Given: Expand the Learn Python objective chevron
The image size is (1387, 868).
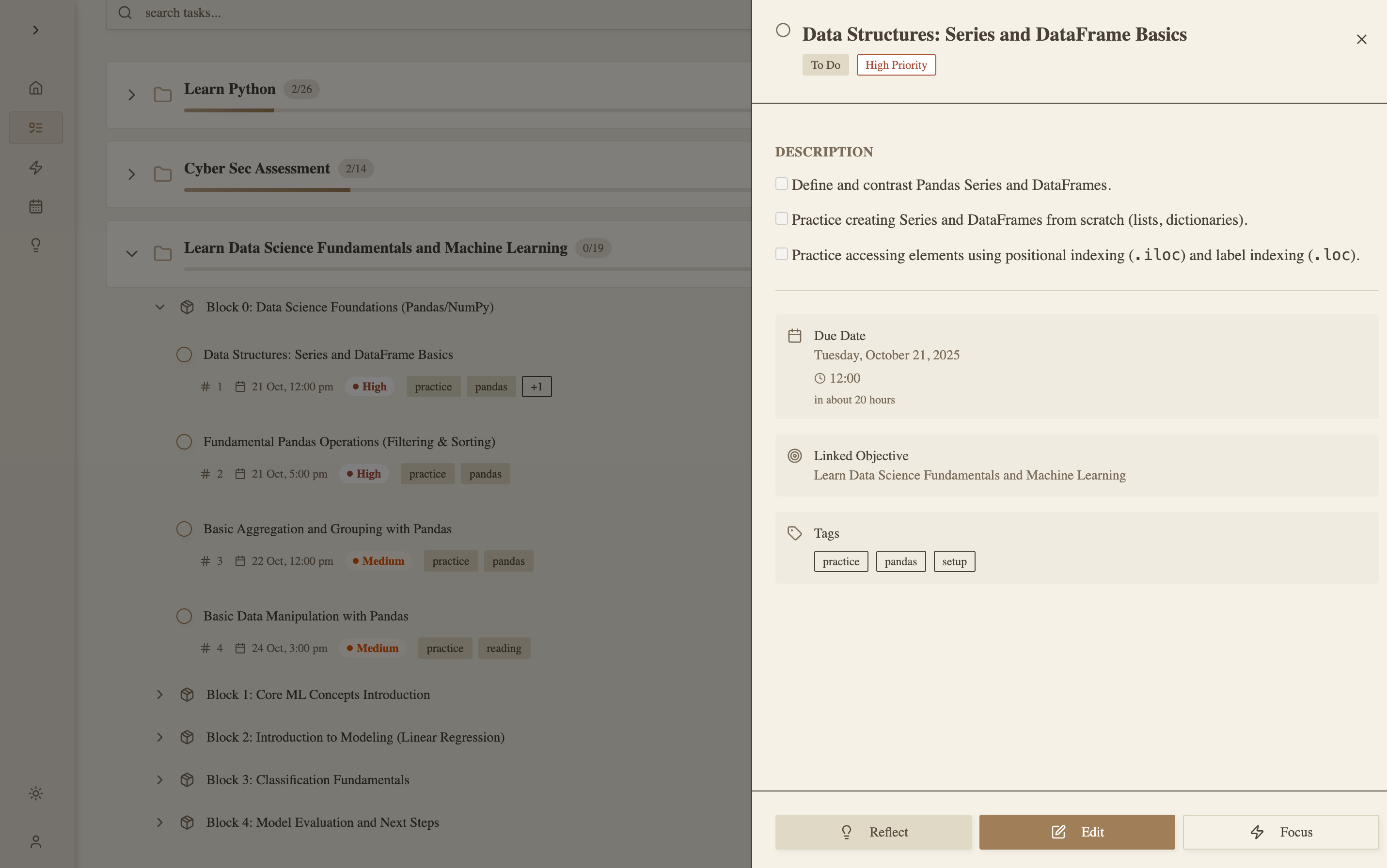Looking at the screenshot, I should point(131,95).
